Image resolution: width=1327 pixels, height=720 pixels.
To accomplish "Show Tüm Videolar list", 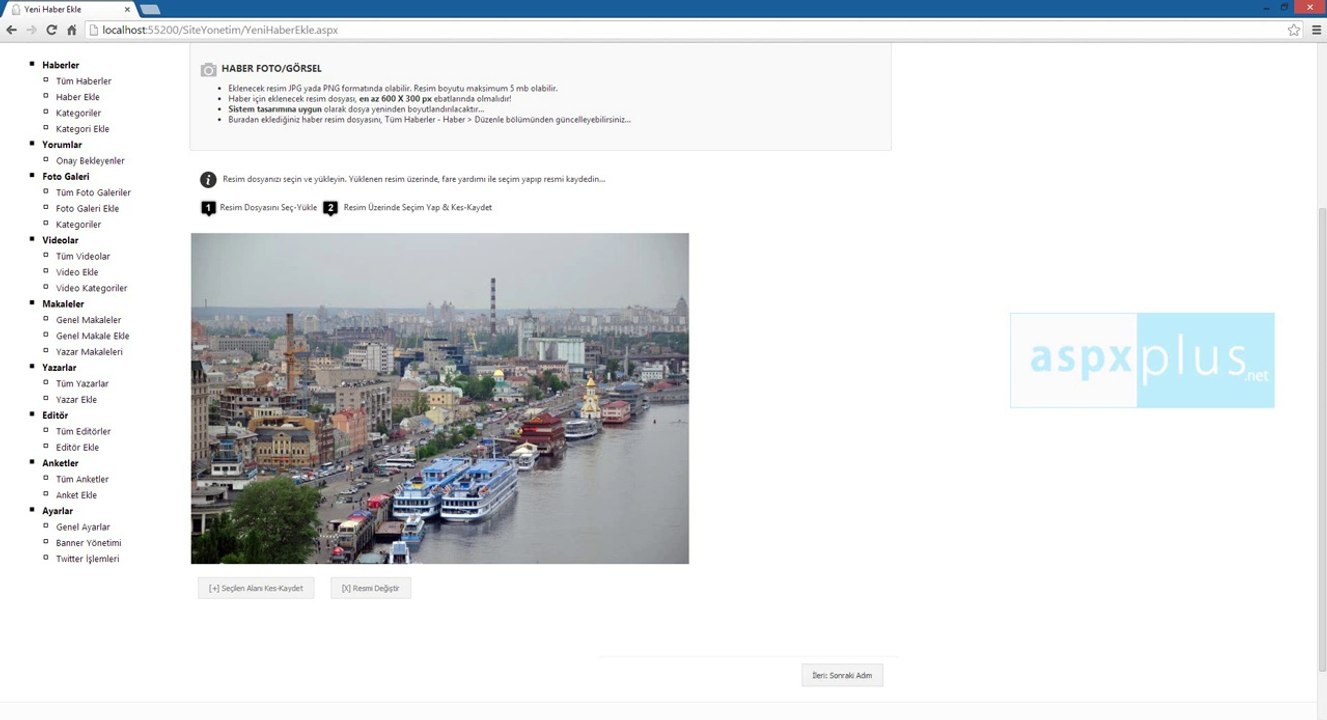I will click(83, 257).
